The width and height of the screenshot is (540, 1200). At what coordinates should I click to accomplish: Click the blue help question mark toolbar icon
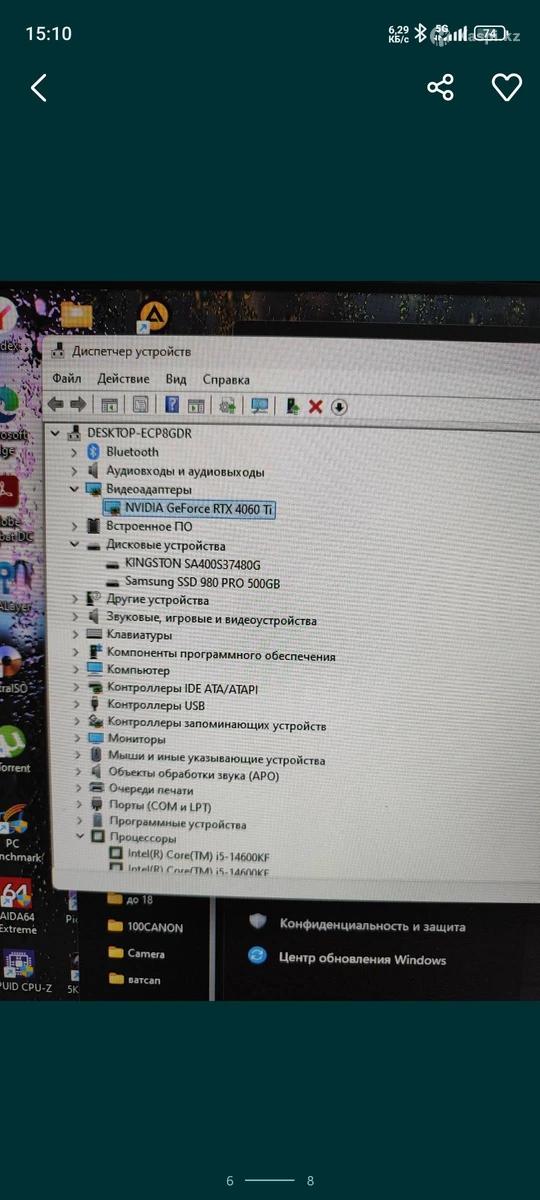pos(172,405)
